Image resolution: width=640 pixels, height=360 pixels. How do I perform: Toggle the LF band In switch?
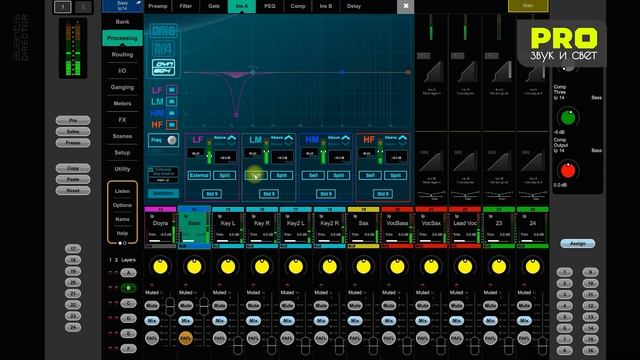pyautogui.click(x=172, y=89)
